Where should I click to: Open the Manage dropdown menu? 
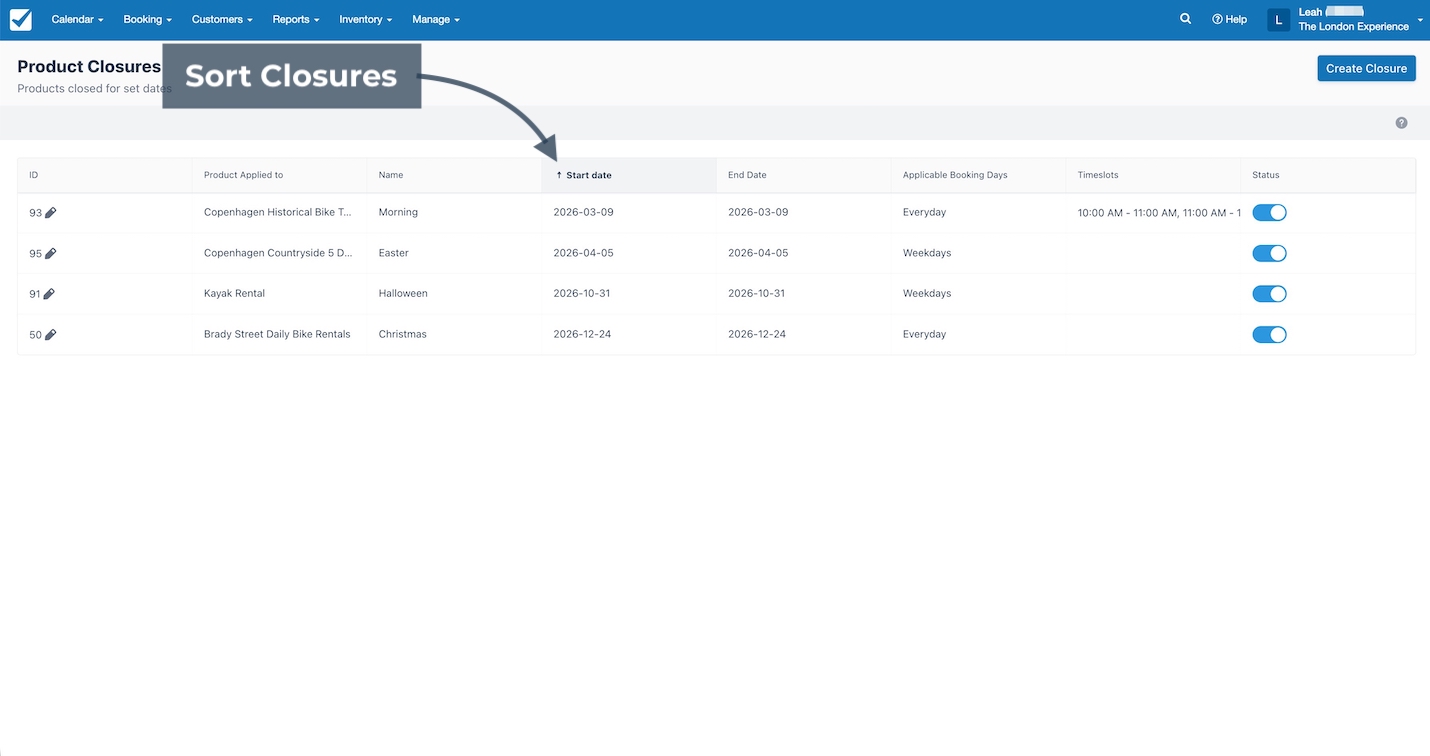(x=436, y=19)
